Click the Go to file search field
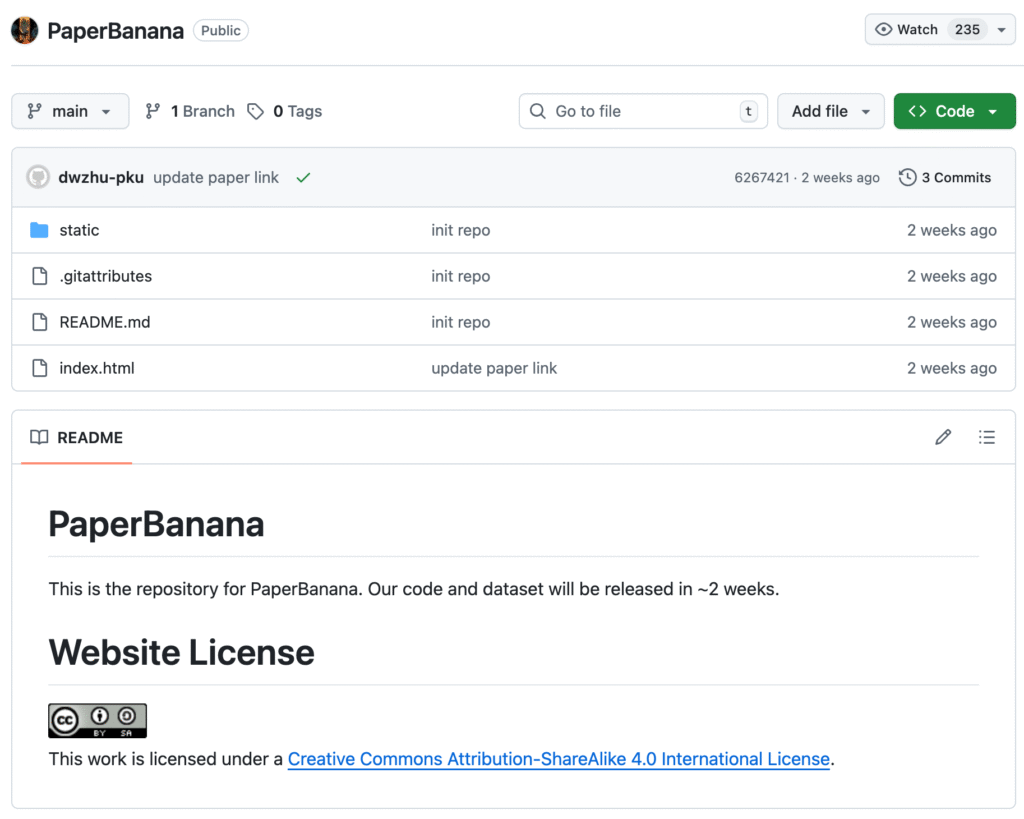This screenshot has width=1024, height=819. coord(642,111)
